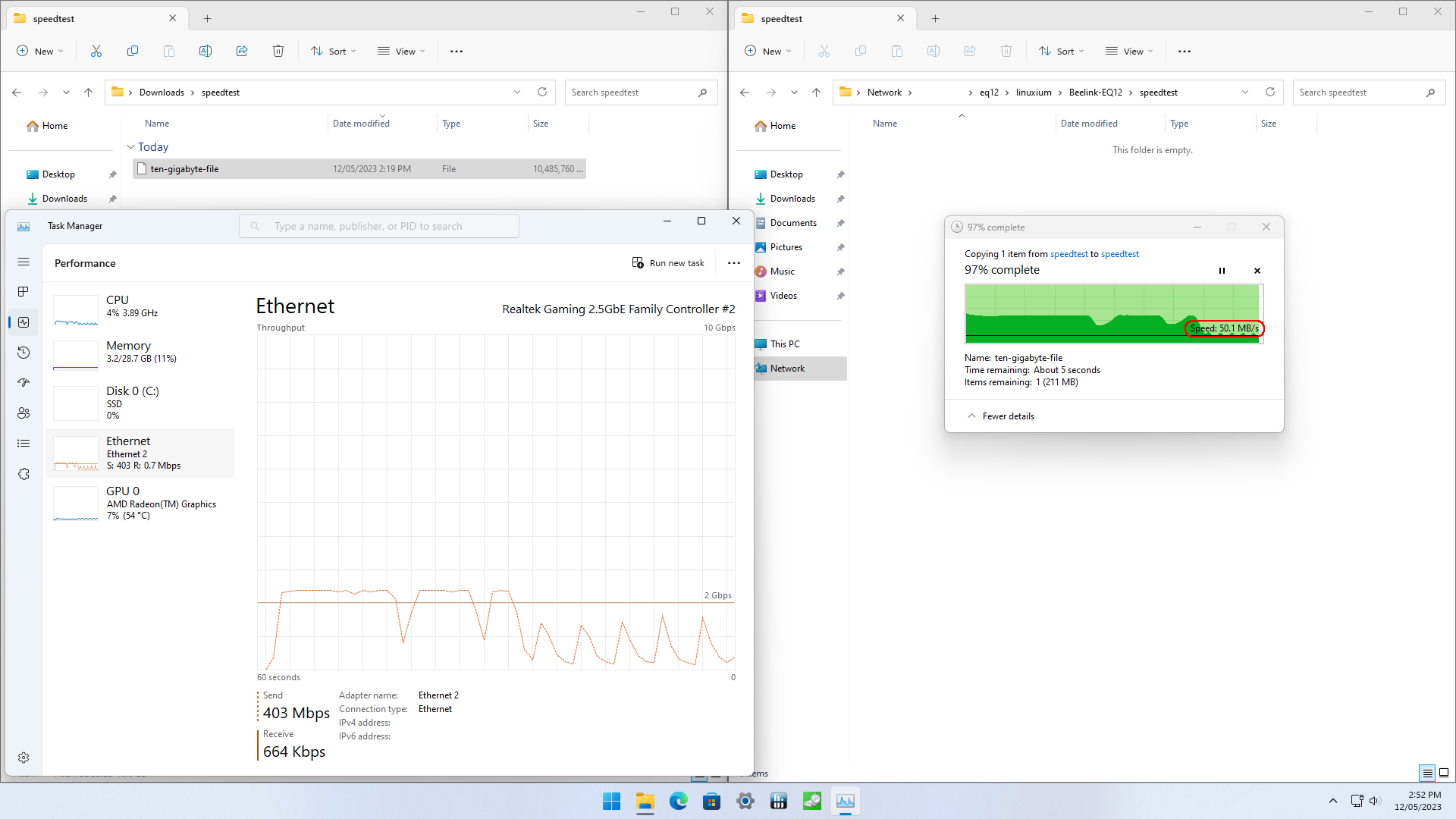This screenshot has height=819, width=1456.
Task: Refresh the Network speedtest folder
Action: (x=1270, y=92)
